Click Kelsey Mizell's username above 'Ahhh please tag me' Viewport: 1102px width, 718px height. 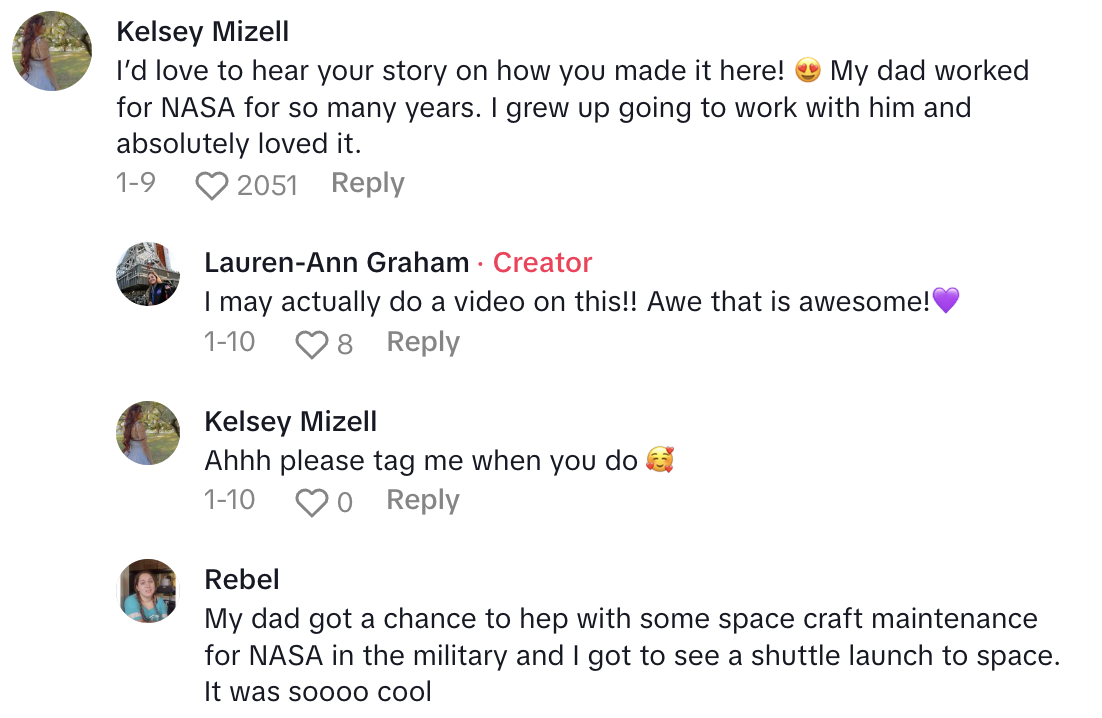pyautogui.click(x=290, y=422)
